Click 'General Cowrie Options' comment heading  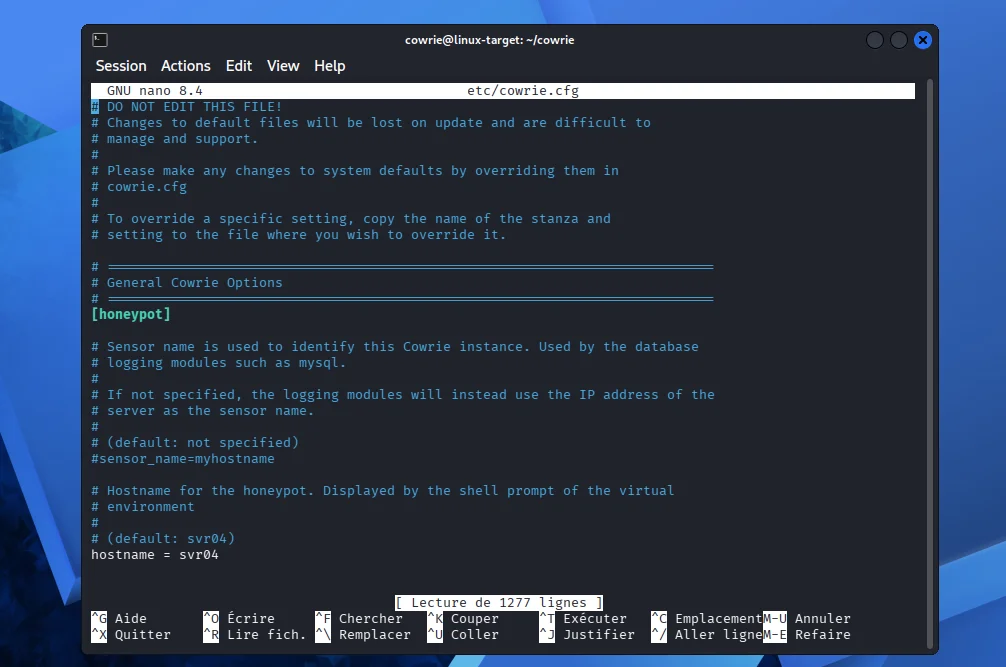(x=187, y=283)
